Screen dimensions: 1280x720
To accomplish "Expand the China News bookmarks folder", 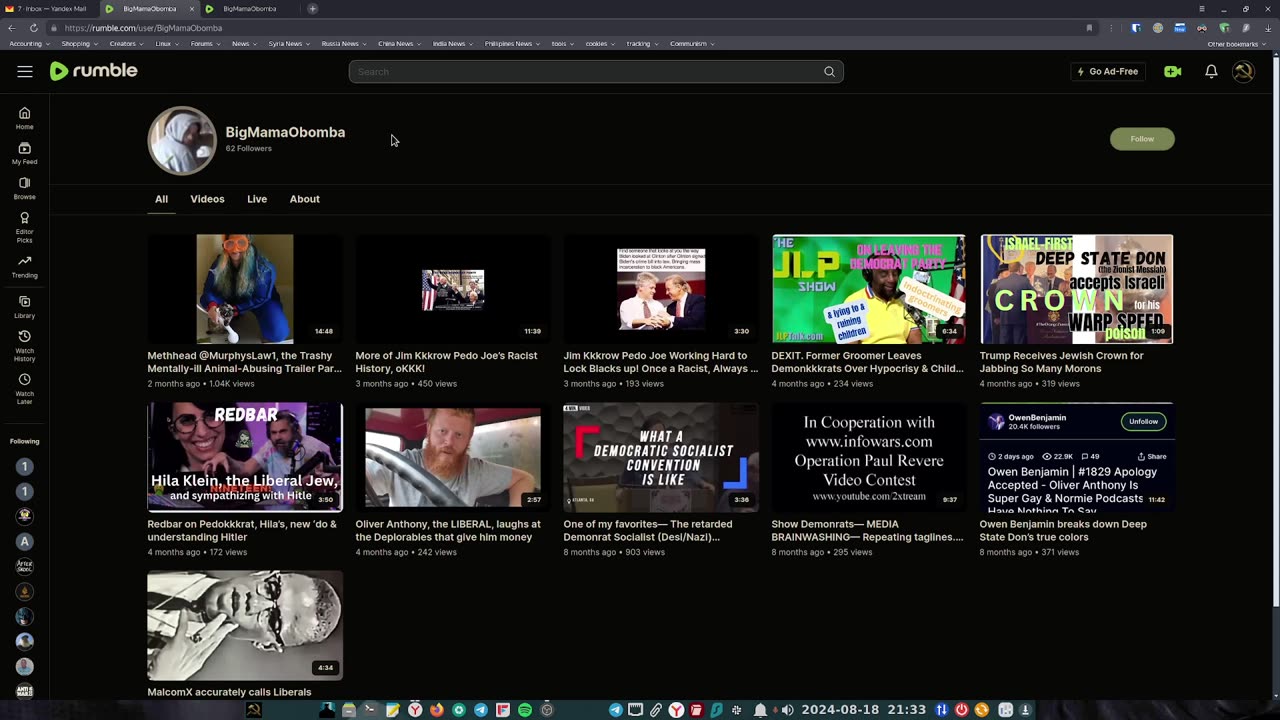I will [x=399, y=44].
